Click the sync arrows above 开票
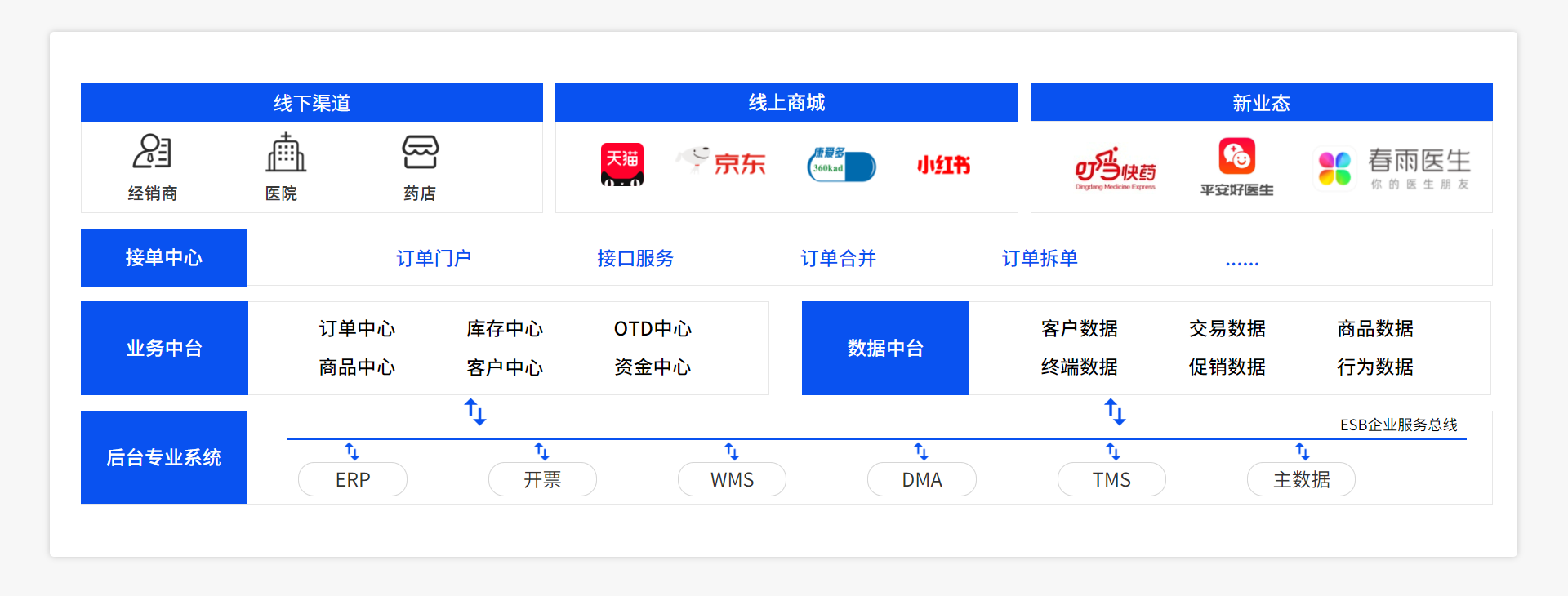Screen dimensions: 1568x596 coord(542,451)
